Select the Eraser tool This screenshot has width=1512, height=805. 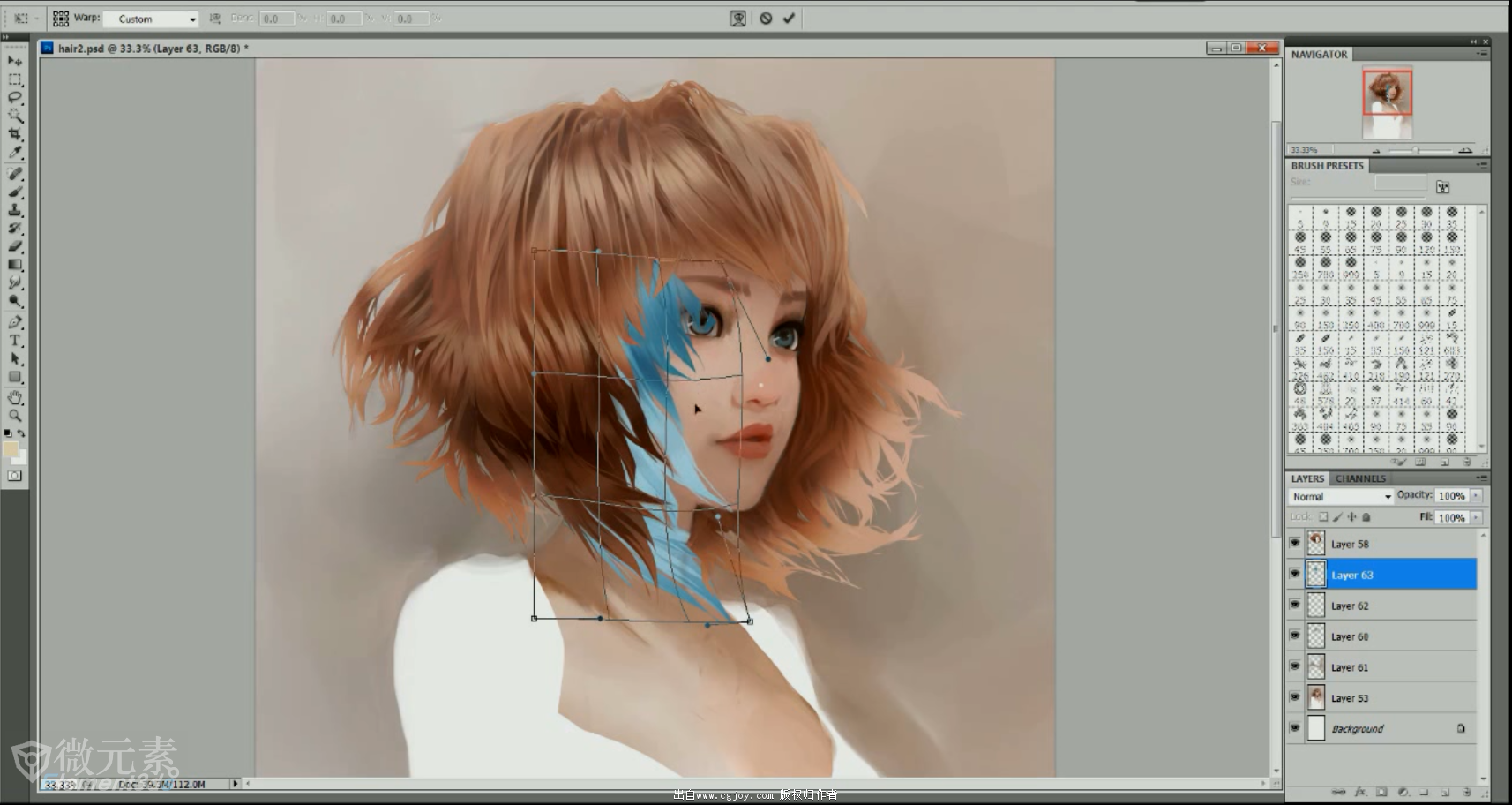pyautogui.click(x=15, y=246)
